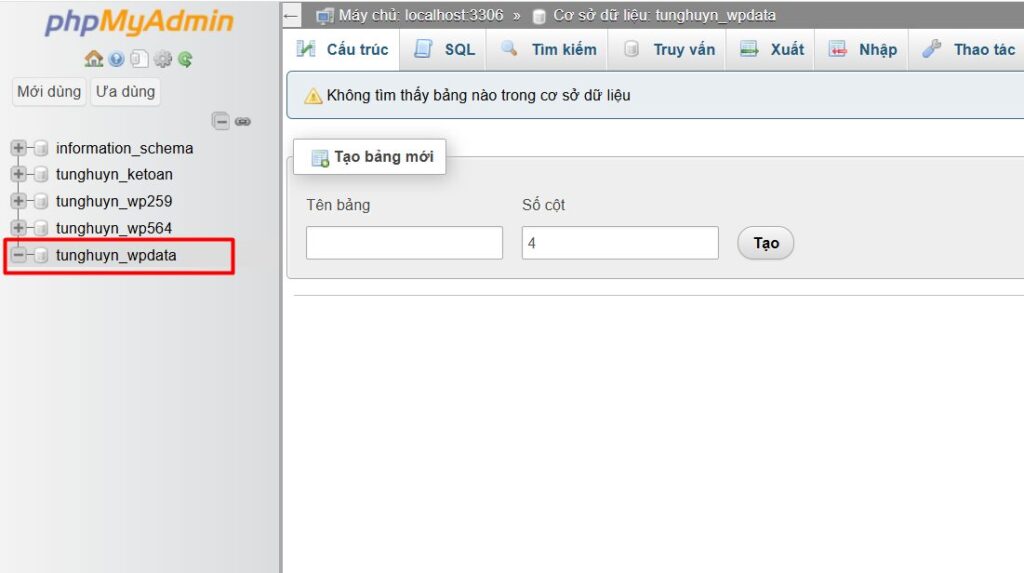
Task: Click the database icon in breadcrumb
Action: tap(539, 16)
